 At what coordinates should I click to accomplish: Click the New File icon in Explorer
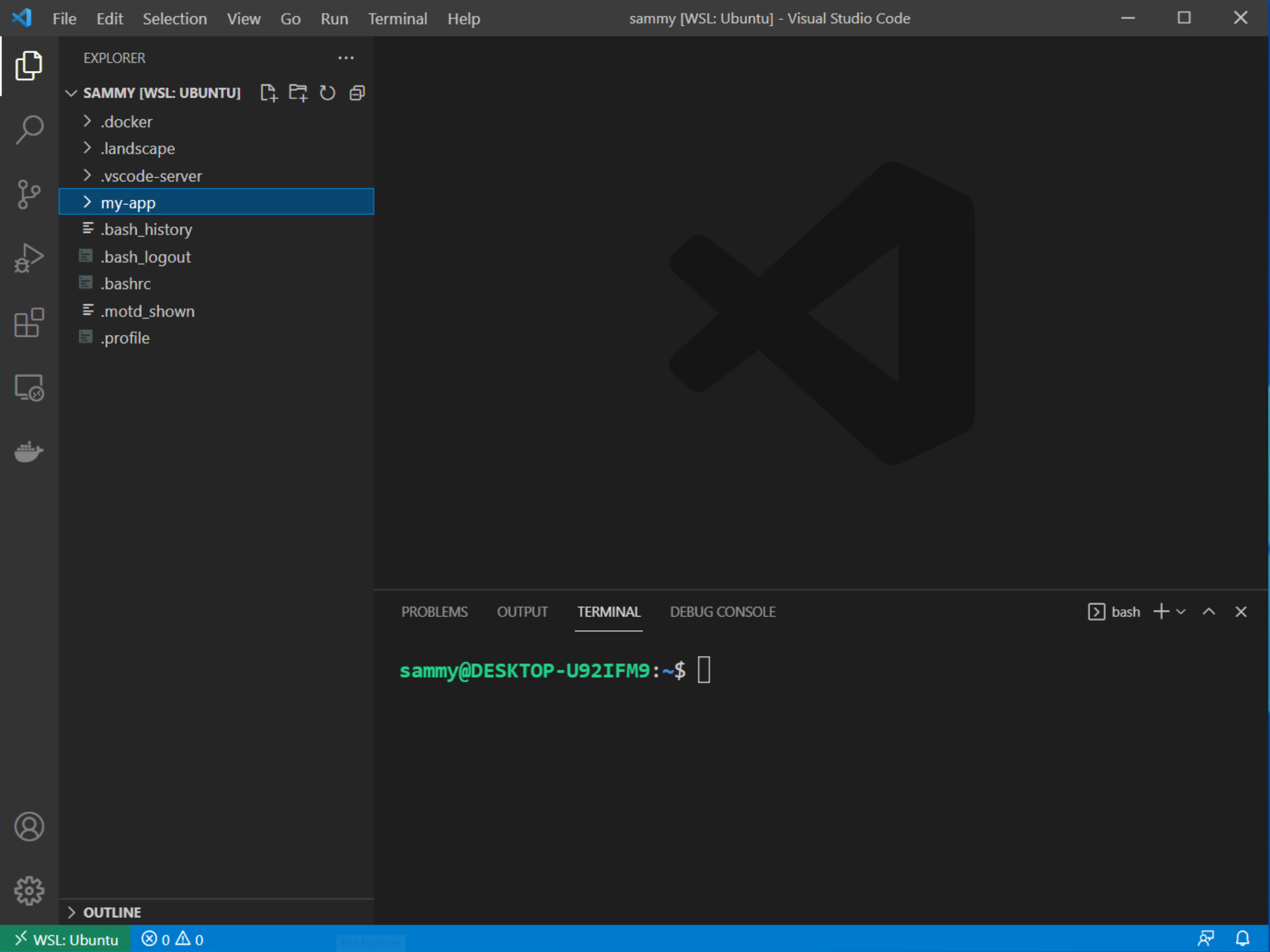coord(269,93)
